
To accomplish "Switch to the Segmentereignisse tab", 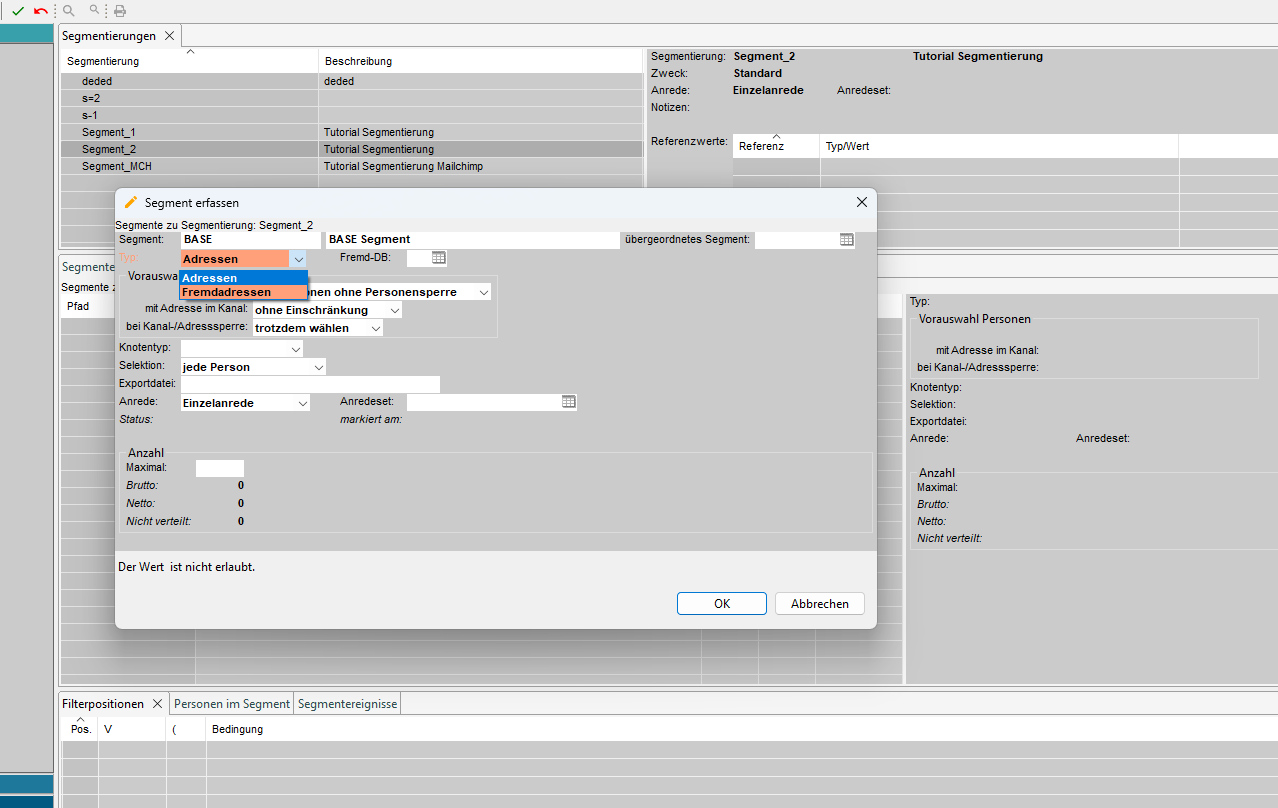I will (x=347, y=704).
